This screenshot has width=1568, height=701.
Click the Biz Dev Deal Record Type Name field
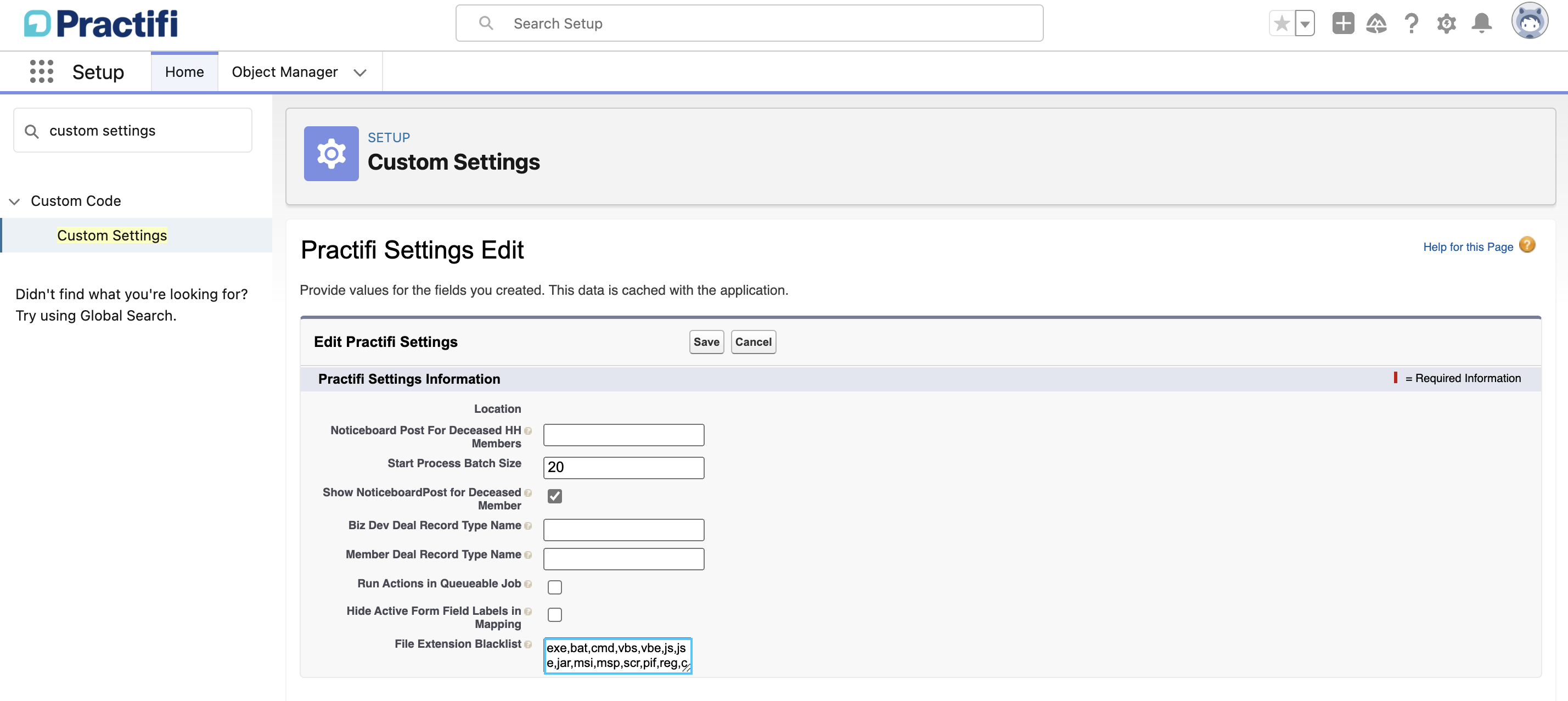[x=623, y=530]
